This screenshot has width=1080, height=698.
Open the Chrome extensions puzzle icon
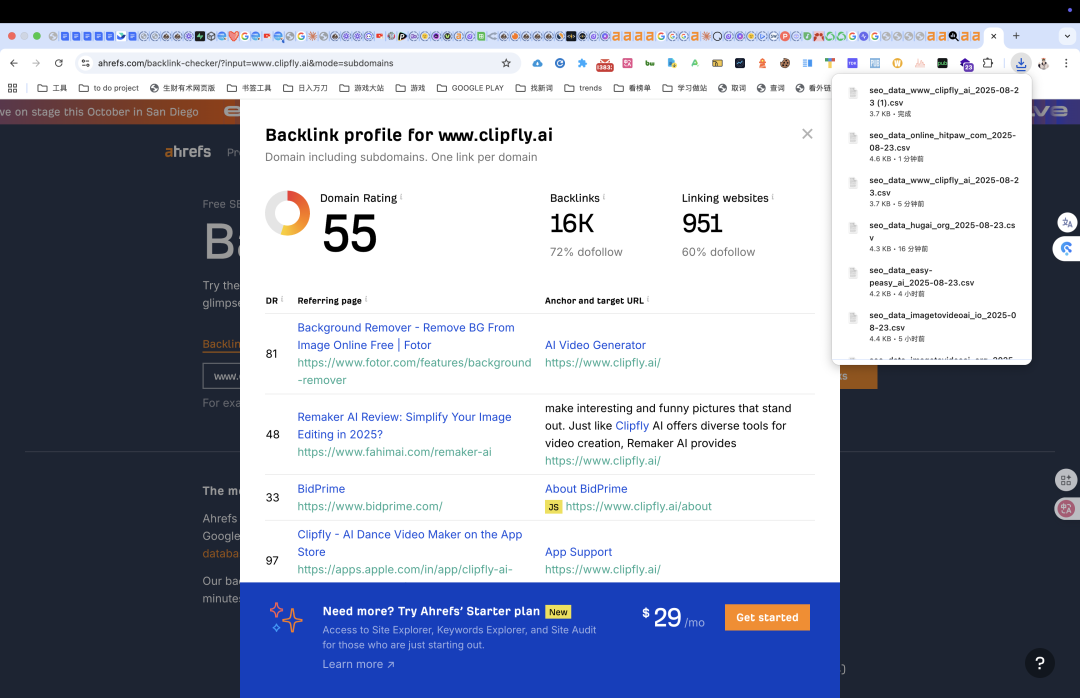988,63
